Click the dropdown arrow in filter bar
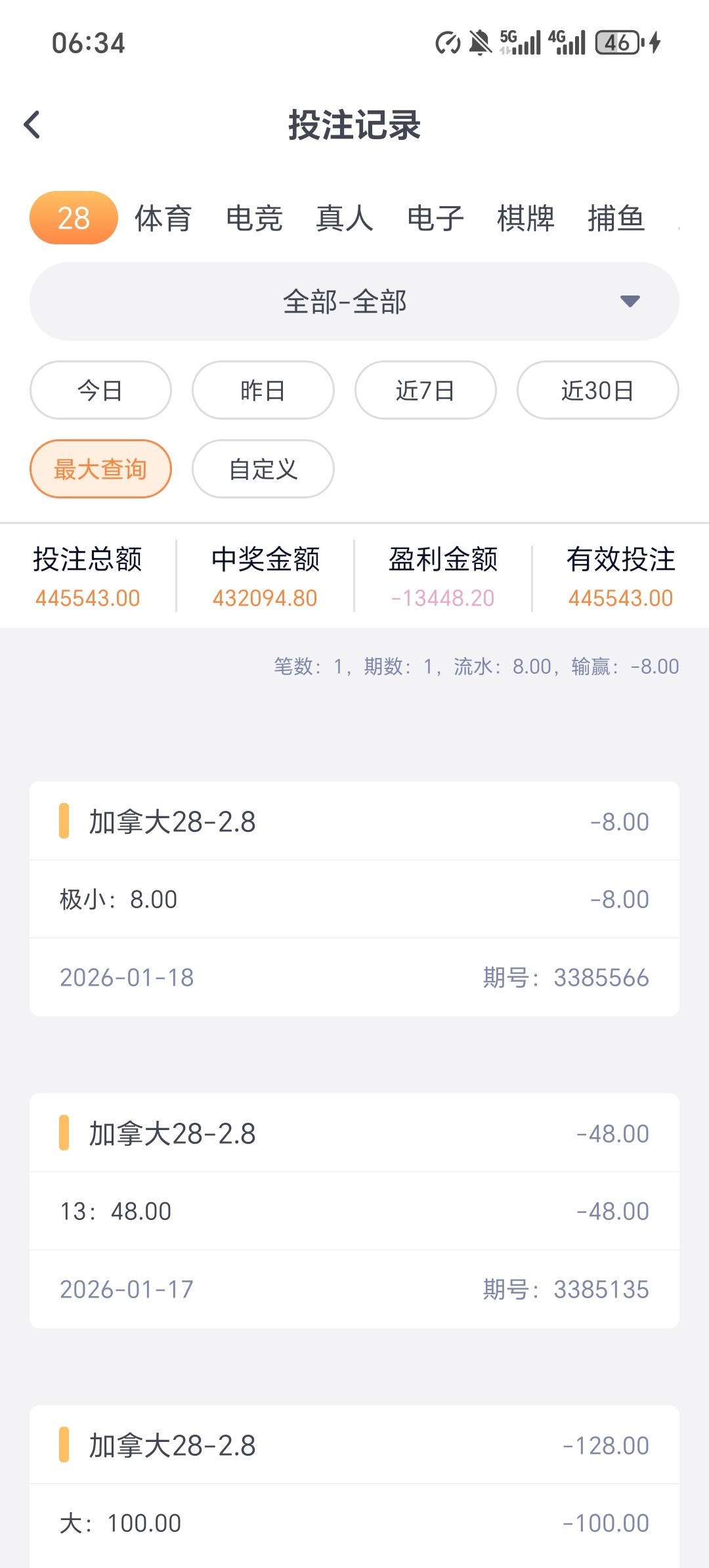Image resolution: width=709 pixels, height=1568 pixels. [x=630, y=301]
